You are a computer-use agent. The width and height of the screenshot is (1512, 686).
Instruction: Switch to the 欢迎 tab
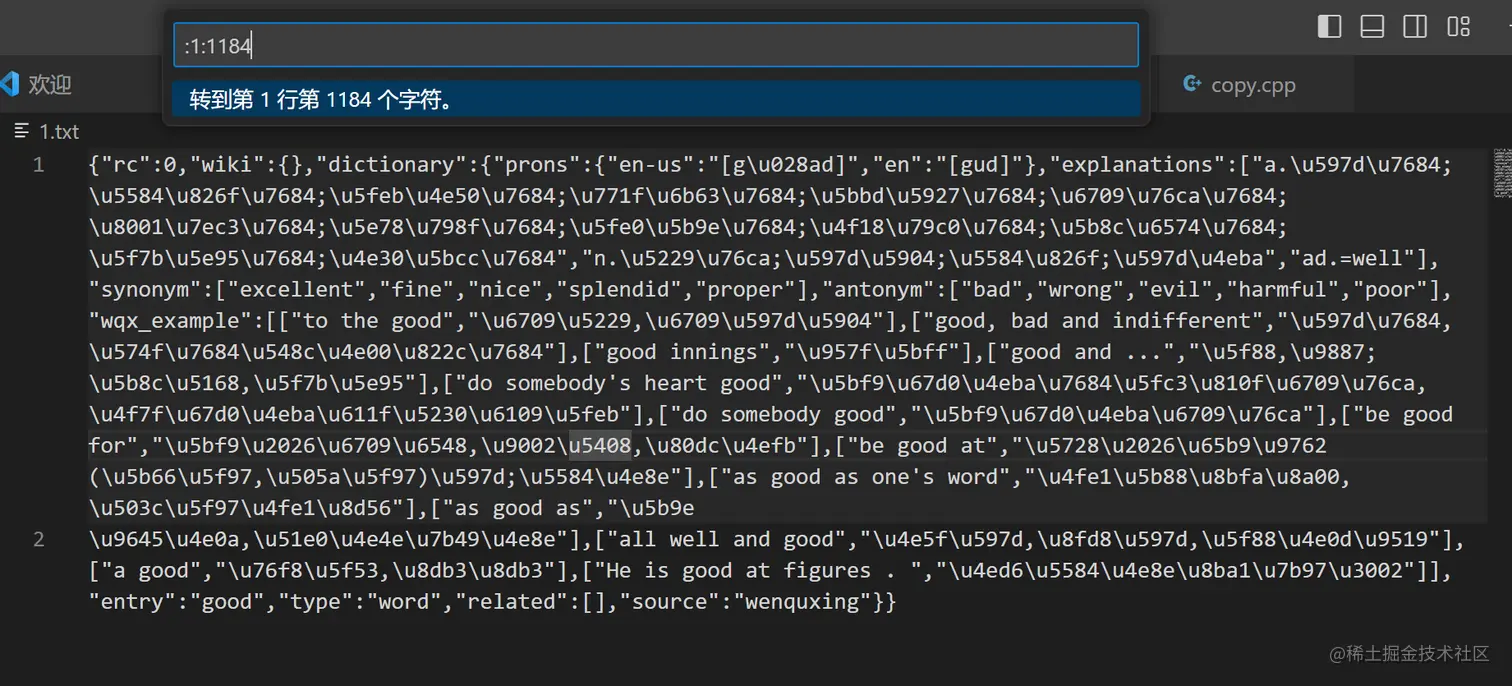point(50,85)
